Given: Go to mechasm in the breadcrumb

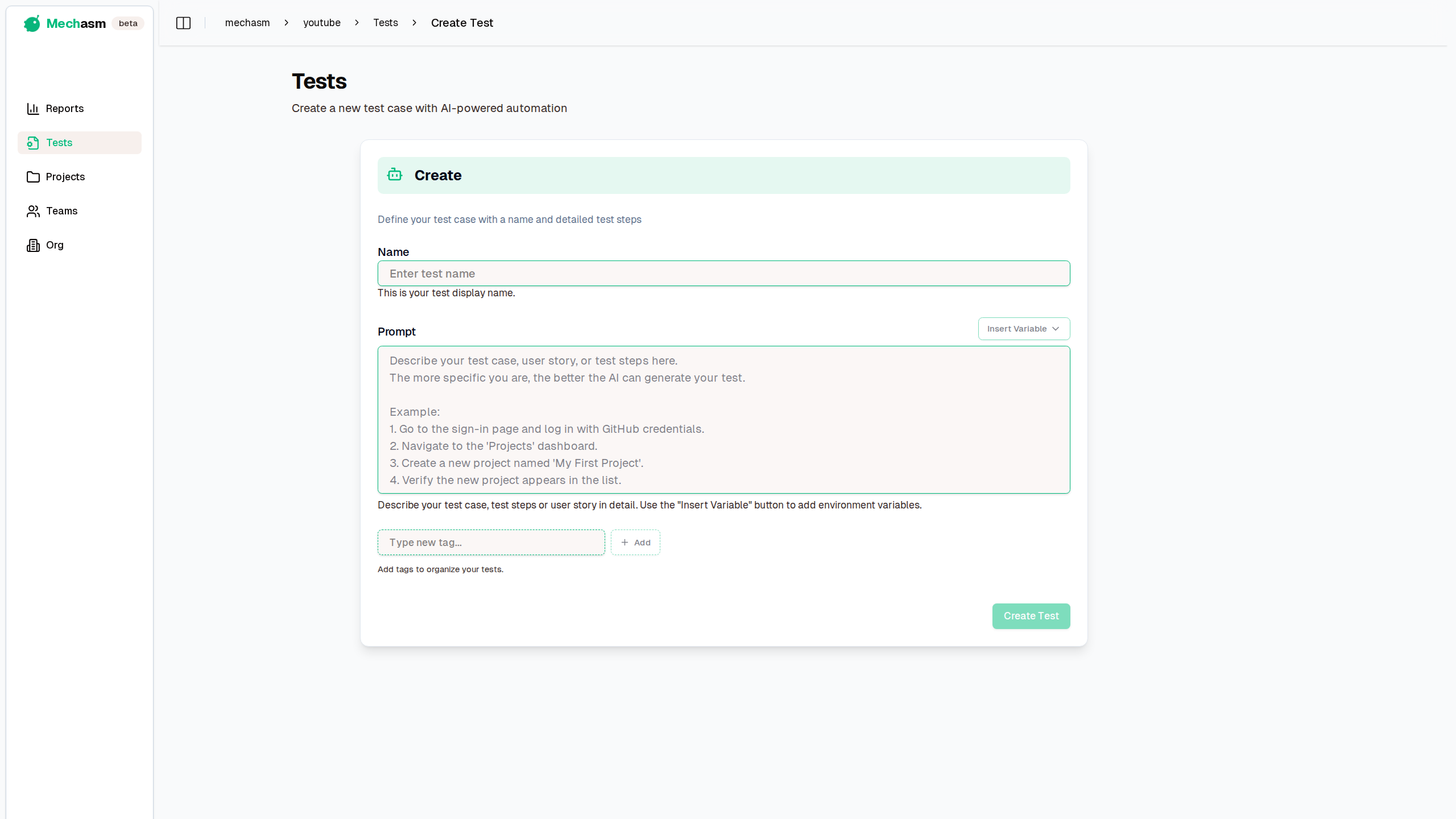Looking at the screenshot, I should [x=247, y=23].
